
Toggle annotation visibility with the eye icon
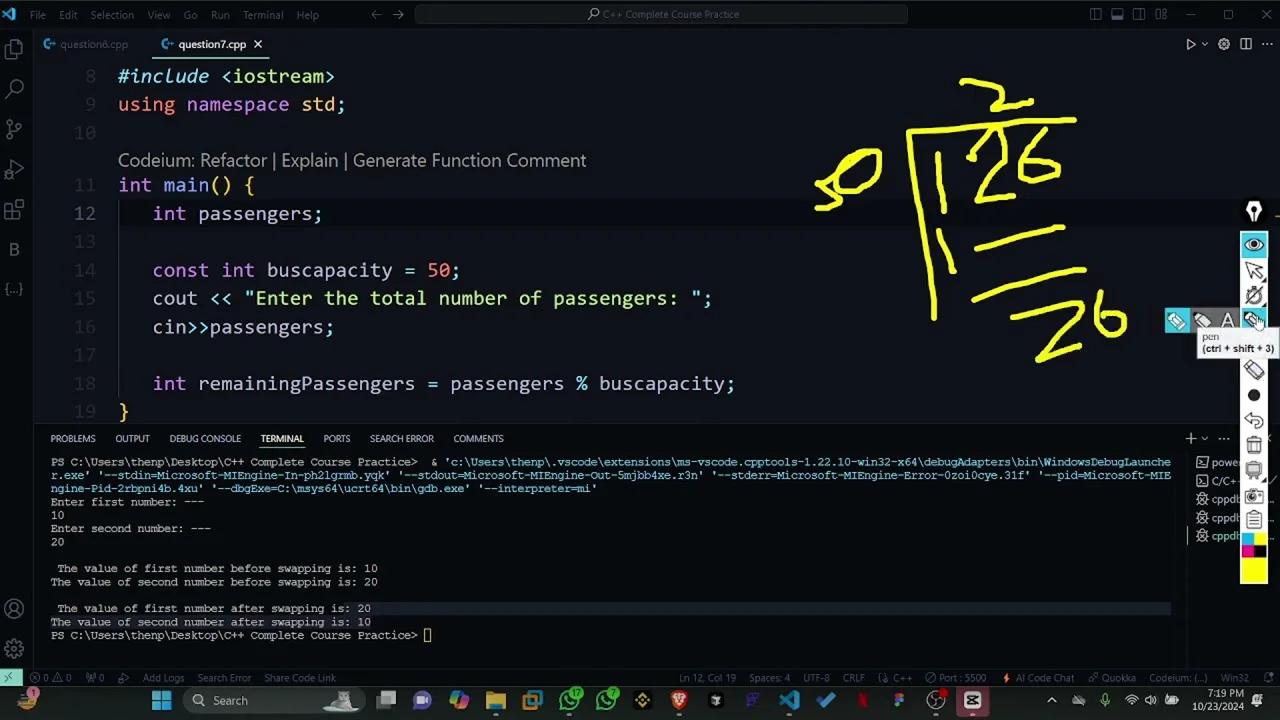tap(1254, 245)
